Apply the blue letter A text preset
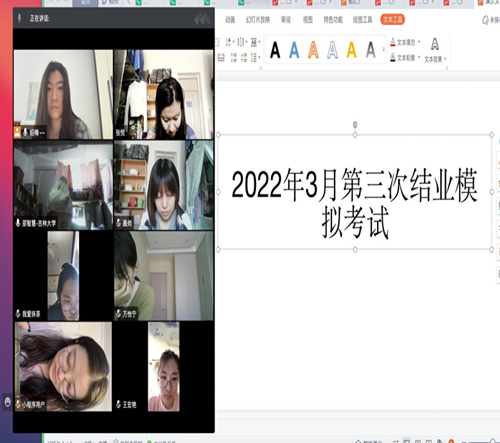This screenshot has width=500, height=443. coord(294,50)
